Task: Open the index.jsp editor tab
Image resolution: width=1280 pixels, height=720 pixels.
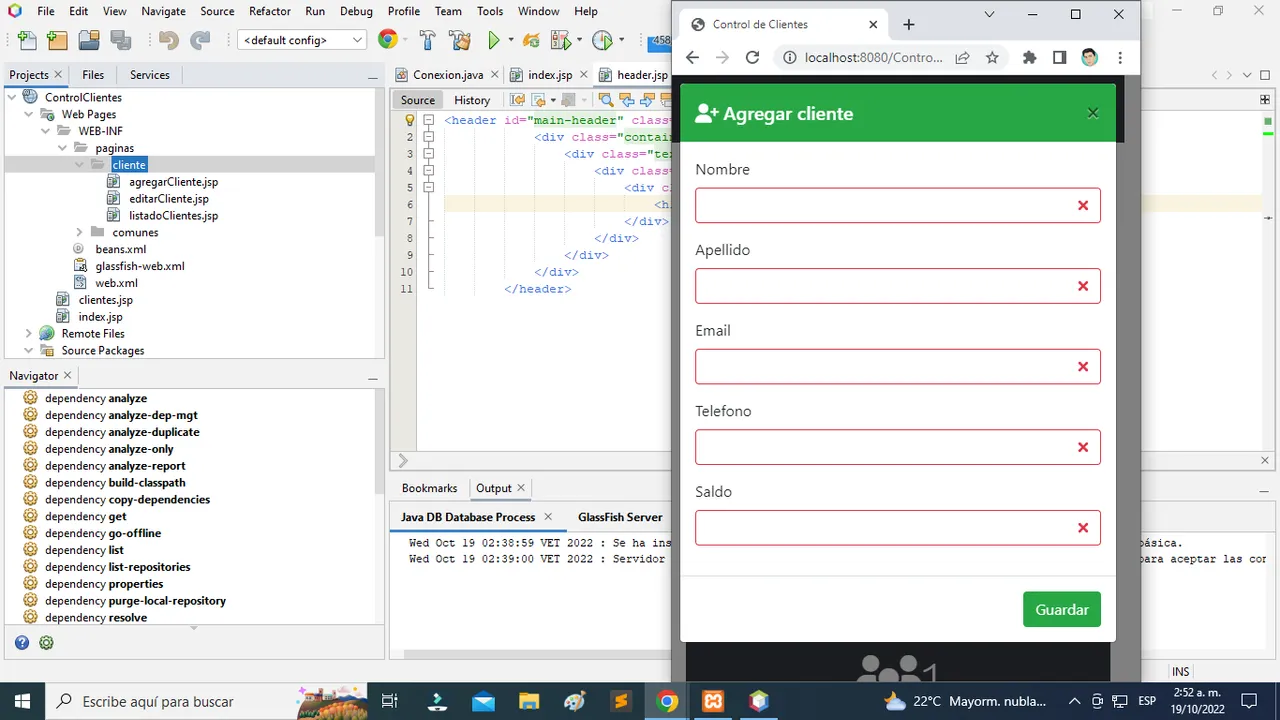Action: click(548, 75)
